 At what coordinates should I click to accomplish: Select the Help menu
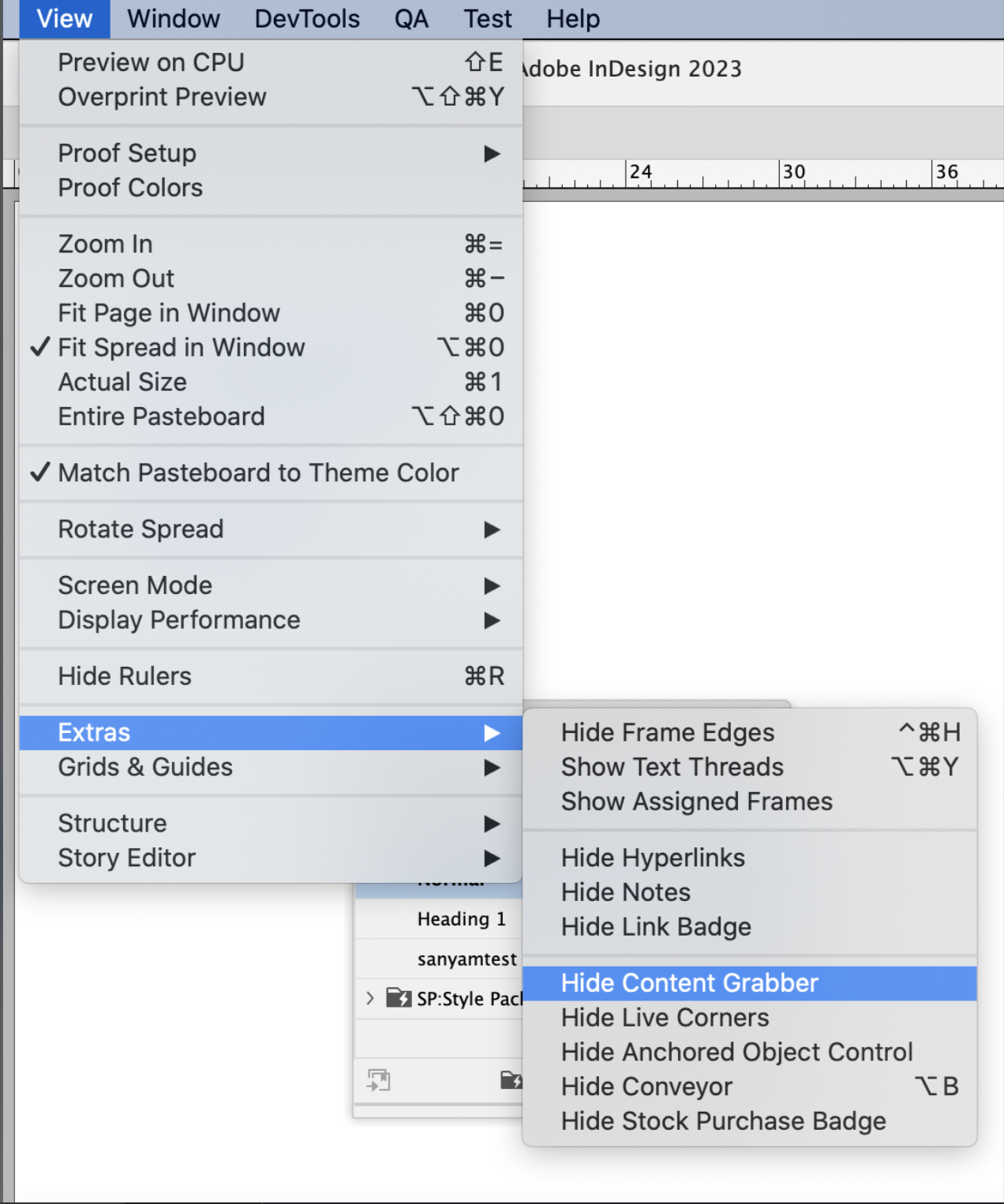572,18
